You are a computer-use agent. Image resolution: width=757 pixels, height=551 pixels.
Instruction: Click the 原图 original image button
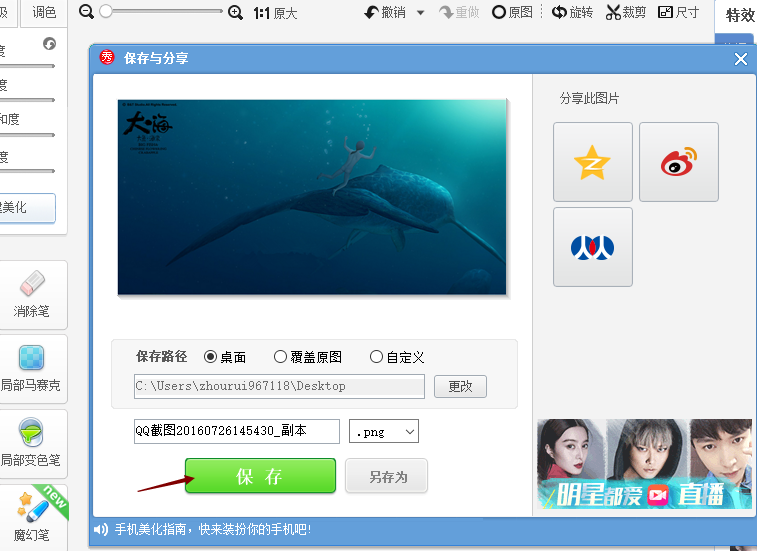click(x=512, y=12)
